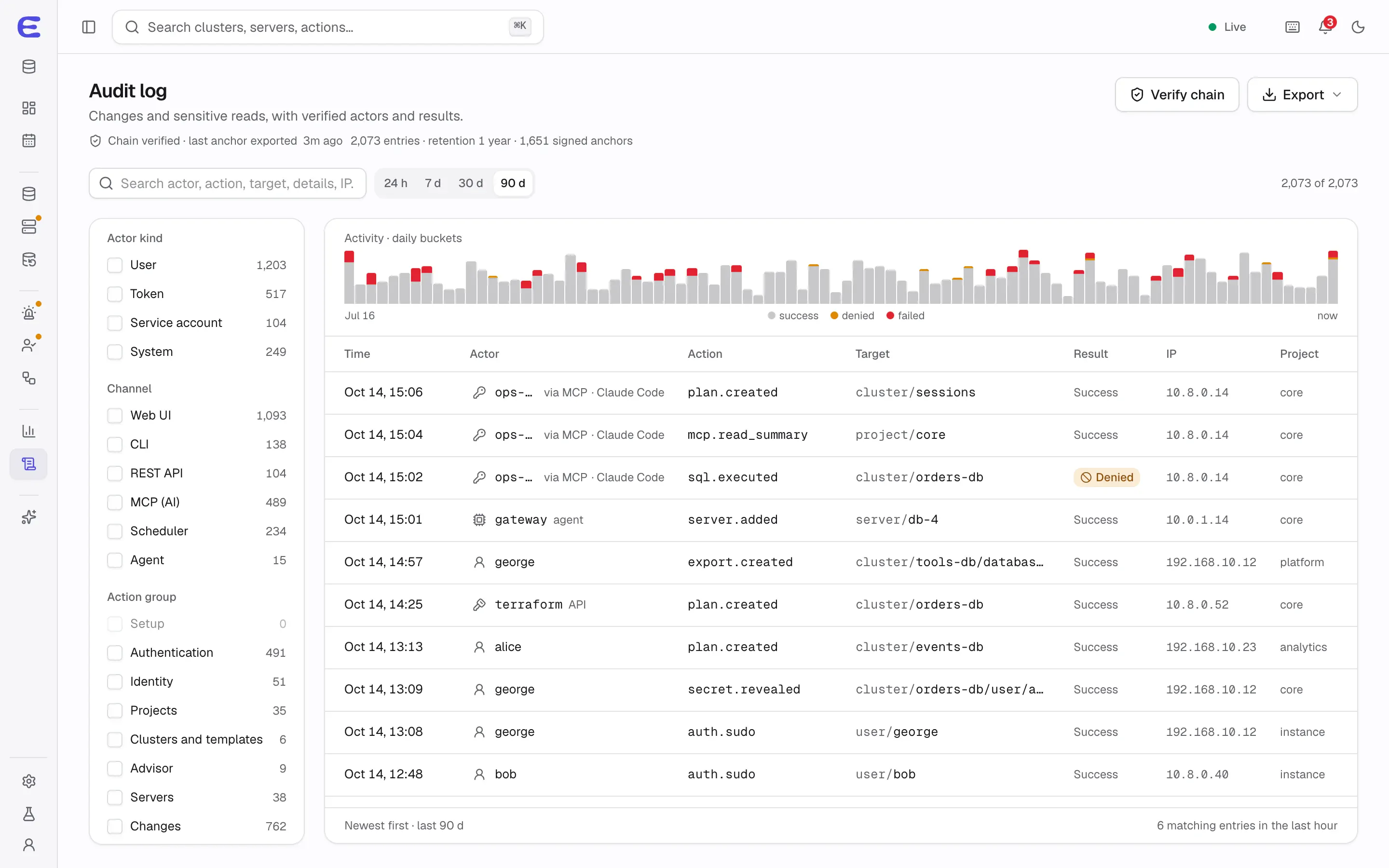Open the user-check icon in sidebar
The image size is (1389, 868).
click(x=29, y=345)
